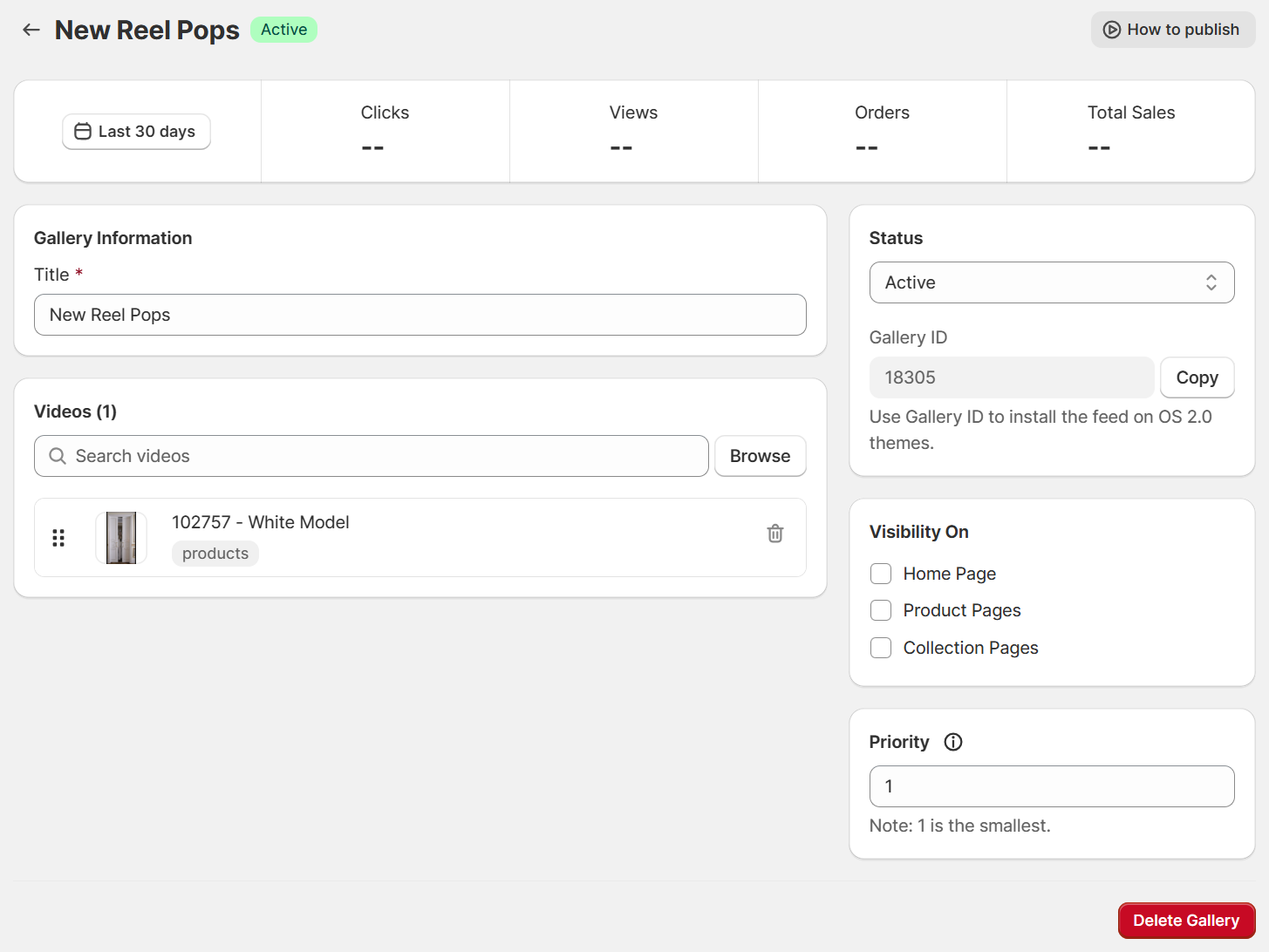
Task: Click the search magnifier icon in videos
Action: coord(58,456)
